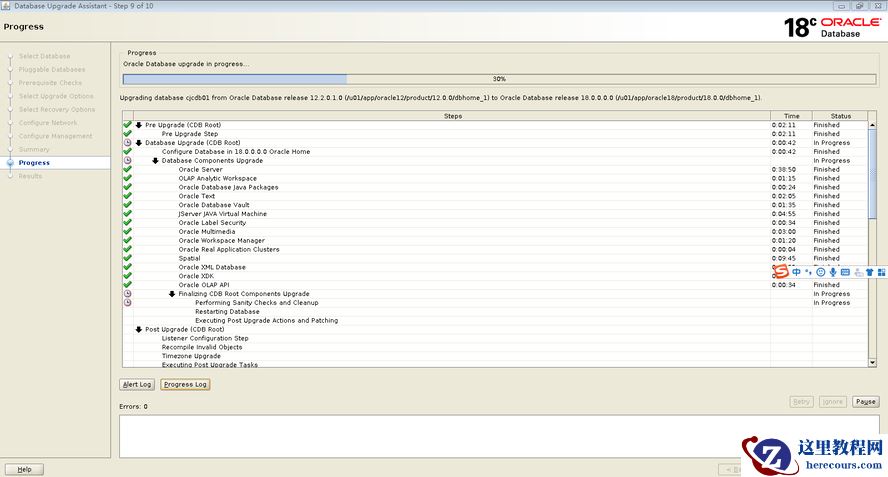888x477 pixels.
Task: Click checkmark next to Oracle Database Vault
Action: coord(127,205)
